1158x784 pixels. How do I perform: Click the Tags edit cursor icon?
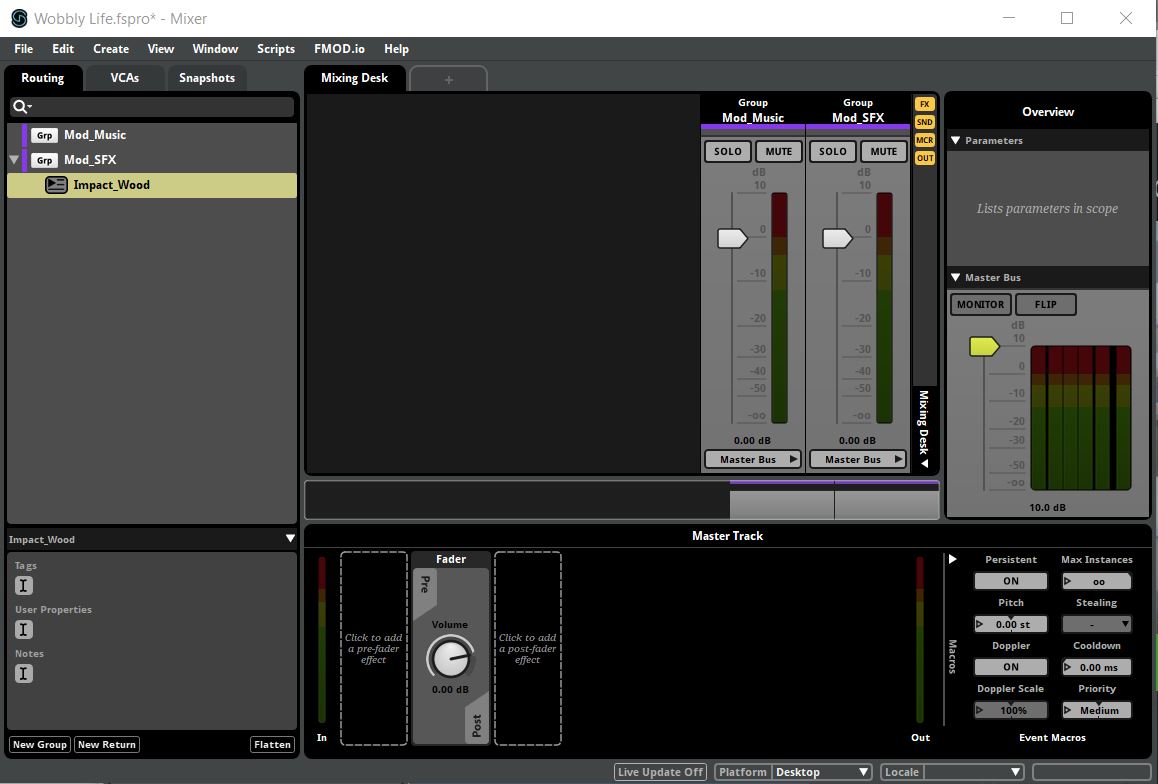(x=24, y=586)
